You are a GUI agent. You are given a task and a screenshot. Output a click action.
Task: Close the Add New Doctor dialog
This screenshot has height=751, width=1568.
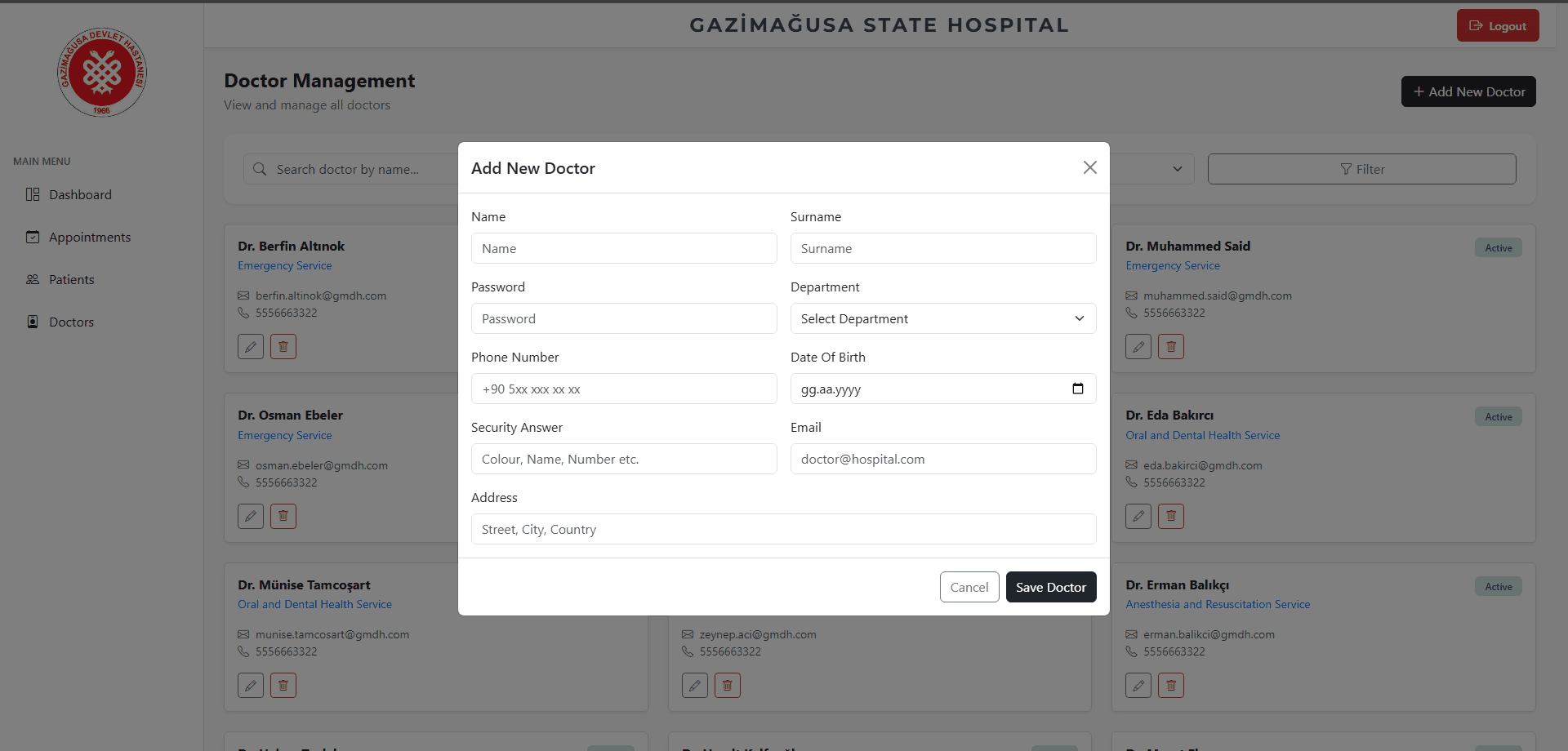point(1089,167)
